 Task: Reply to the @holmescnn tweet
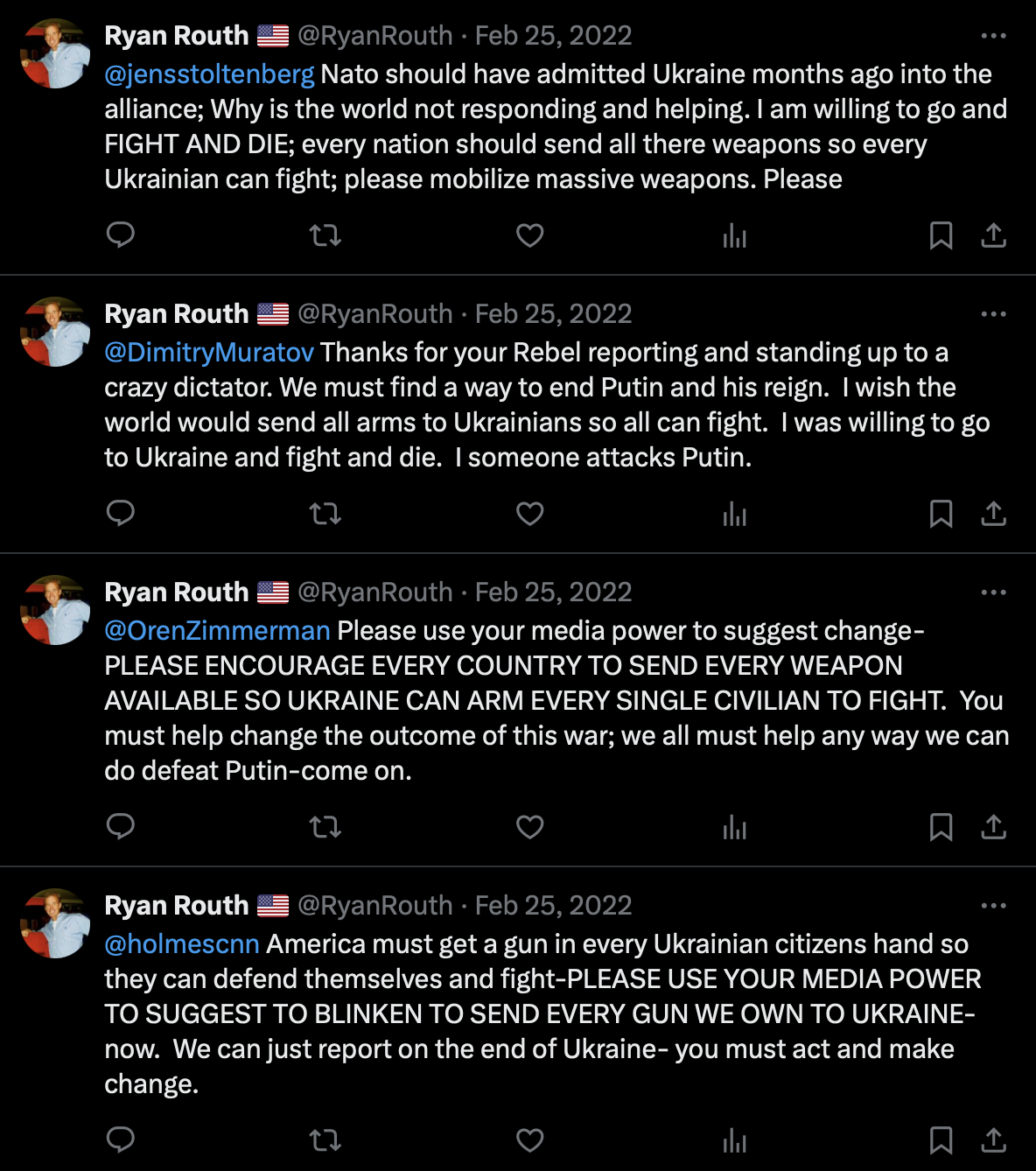[x=120, y=1139]
